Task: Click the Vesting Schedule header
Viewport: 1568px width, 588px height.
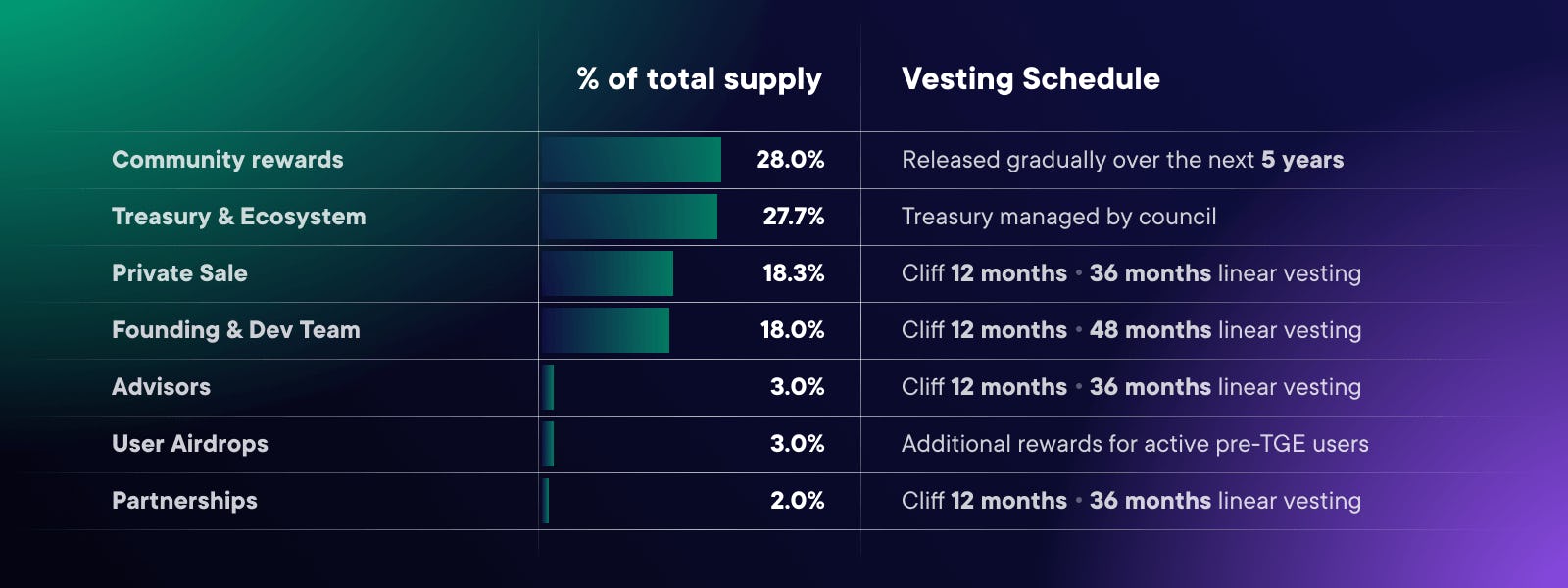Action: click(1031, 79)
